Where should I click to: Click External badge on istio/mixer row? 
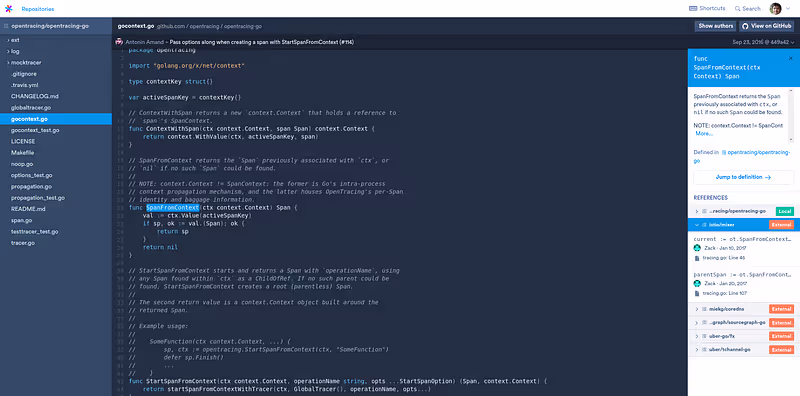tap(781, 225)
